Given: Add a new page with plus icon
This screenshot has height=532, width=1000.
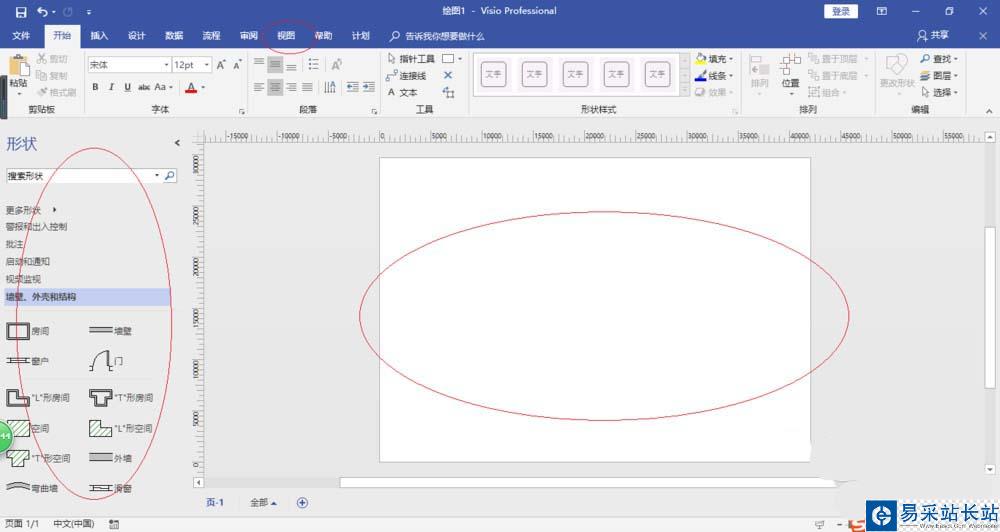Looking at the screenshot, I should tap(302, 503).
